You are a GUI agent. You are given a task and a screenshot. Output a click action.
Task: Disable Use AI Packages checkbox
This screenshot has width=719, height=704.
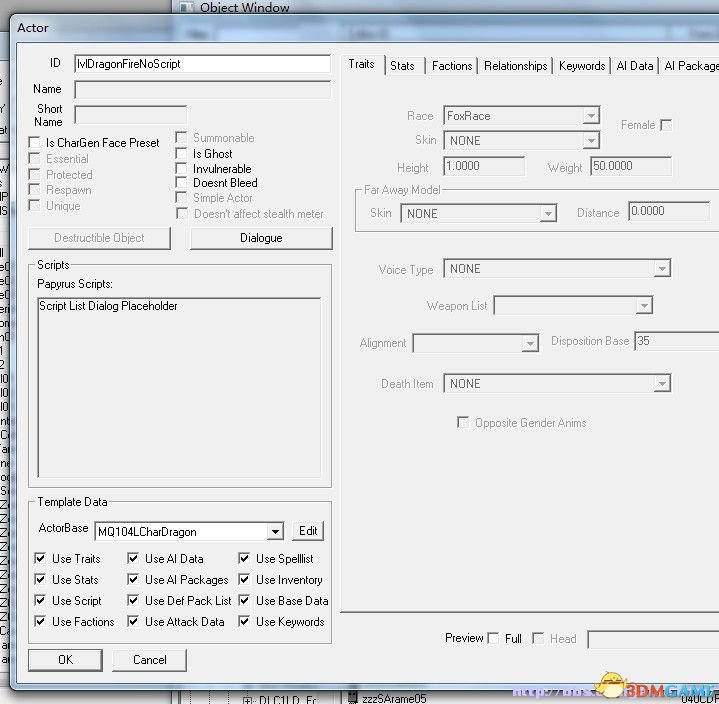134,580
